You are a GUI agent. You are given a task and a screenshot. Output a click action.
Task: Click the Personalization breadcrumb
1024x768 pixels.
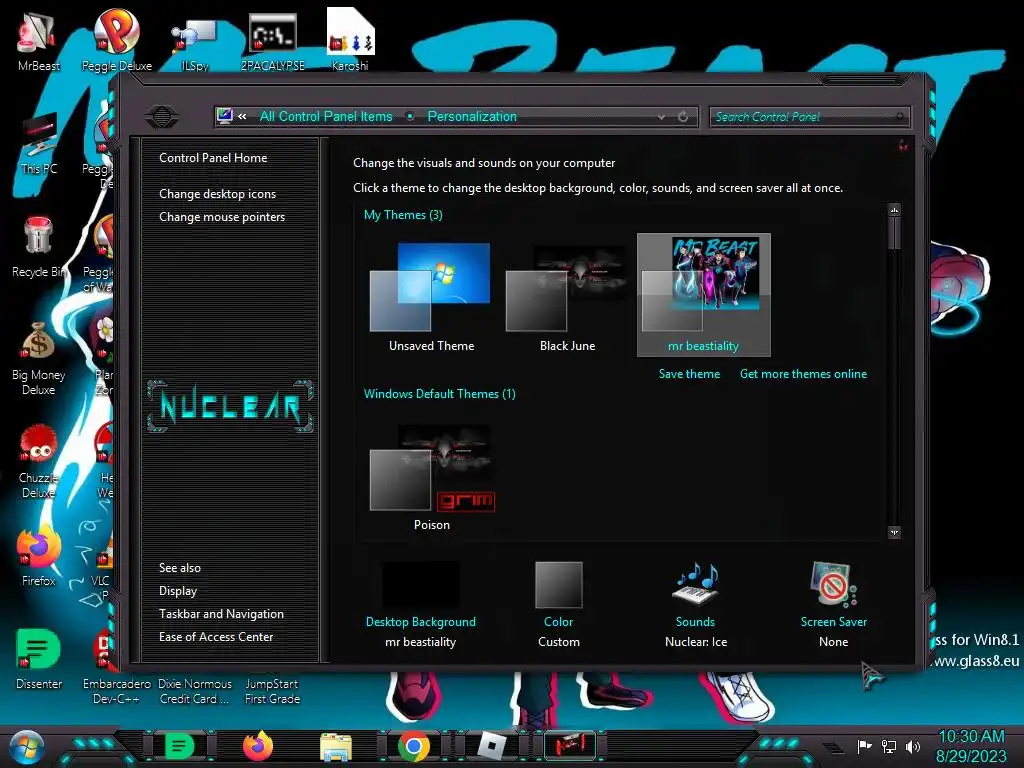(472, 116)
